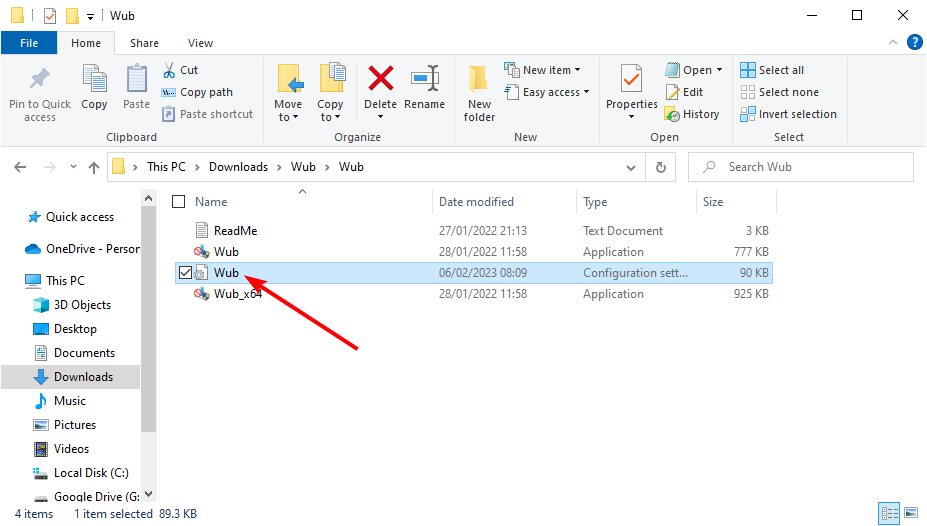The height and width of the screenshot is (526, 927).
Task: Click the Edit button in Open group
Action: click(685, 92)
